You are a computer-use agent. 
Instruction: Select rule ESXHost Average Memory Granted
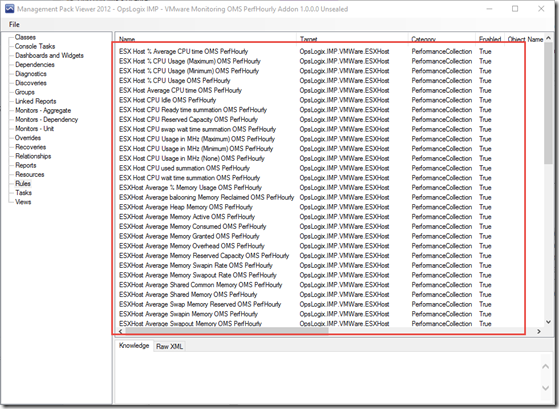pyautogui.click(x=189, y=236)
